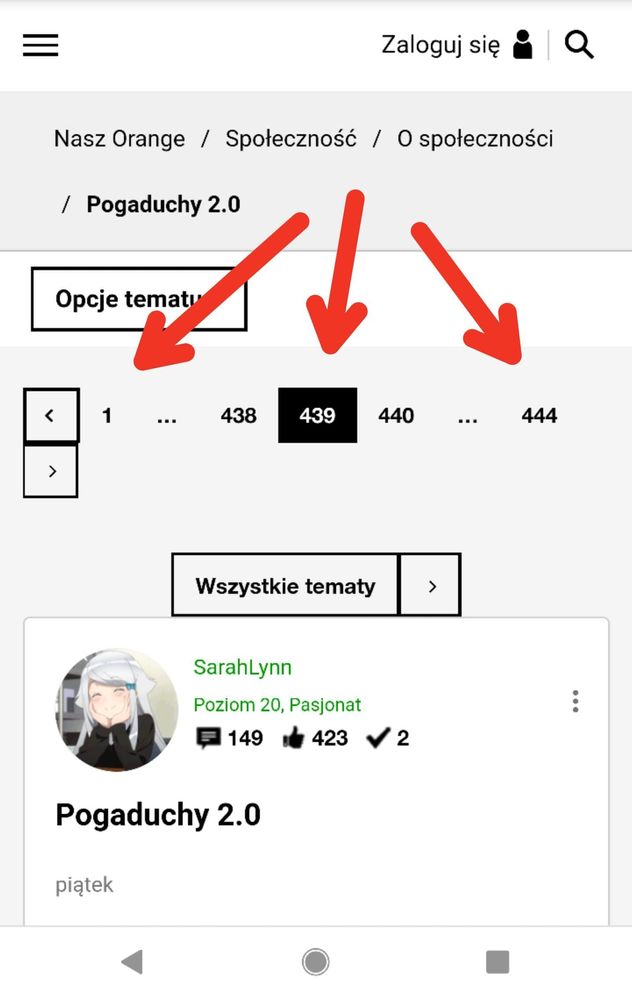The height and width of the screenshot is (999, 632).
Task: Click the comment count icon showing 149
Action: pos(208,738)
